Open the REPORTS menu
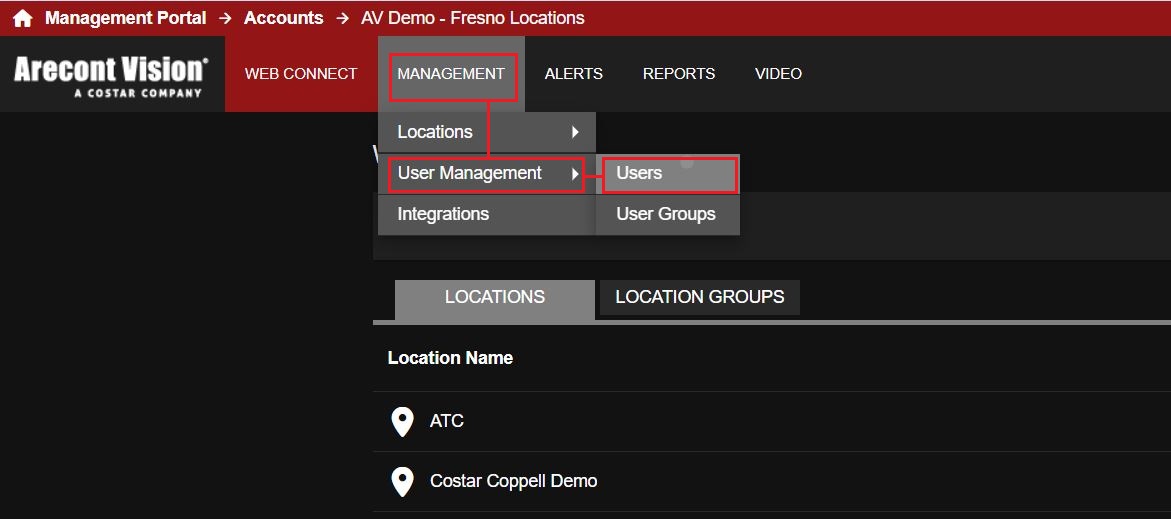Image resolution: width=1171 pixels, height=519 pixels. [x=679, y=74]
